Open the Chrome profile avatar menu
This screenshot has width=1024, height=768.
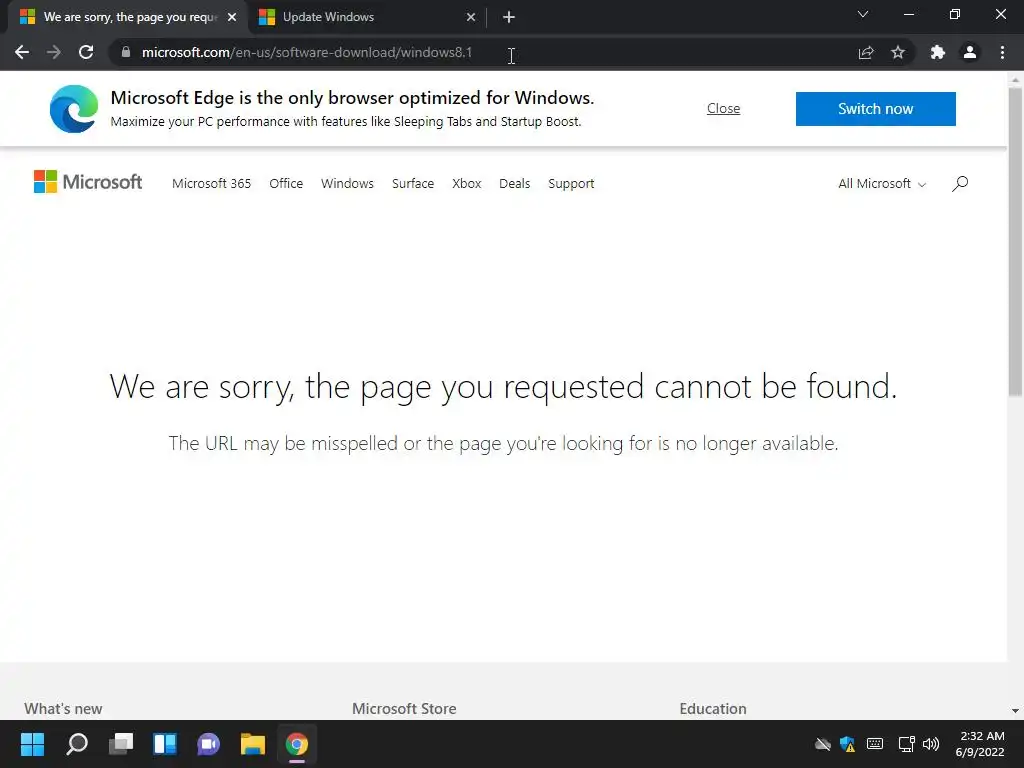coord(970,52)
